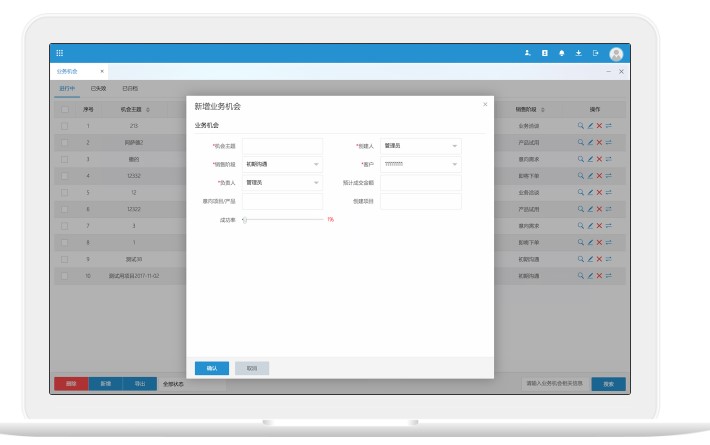
Task: Click the logout icon in top bar
Action: pyautogui.click(x=596, y=53)
